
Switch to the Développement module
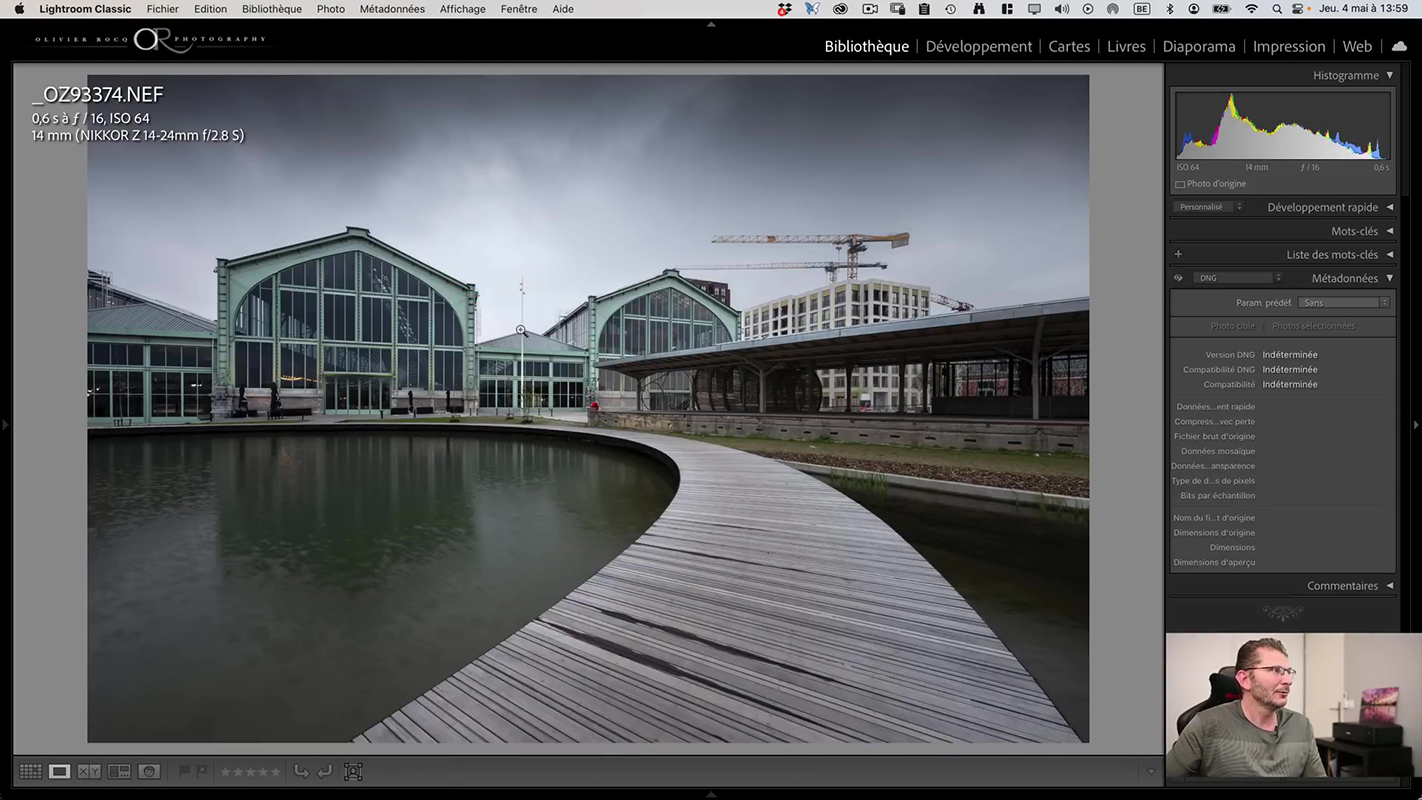pyautogui.click(x=978, y=46)
